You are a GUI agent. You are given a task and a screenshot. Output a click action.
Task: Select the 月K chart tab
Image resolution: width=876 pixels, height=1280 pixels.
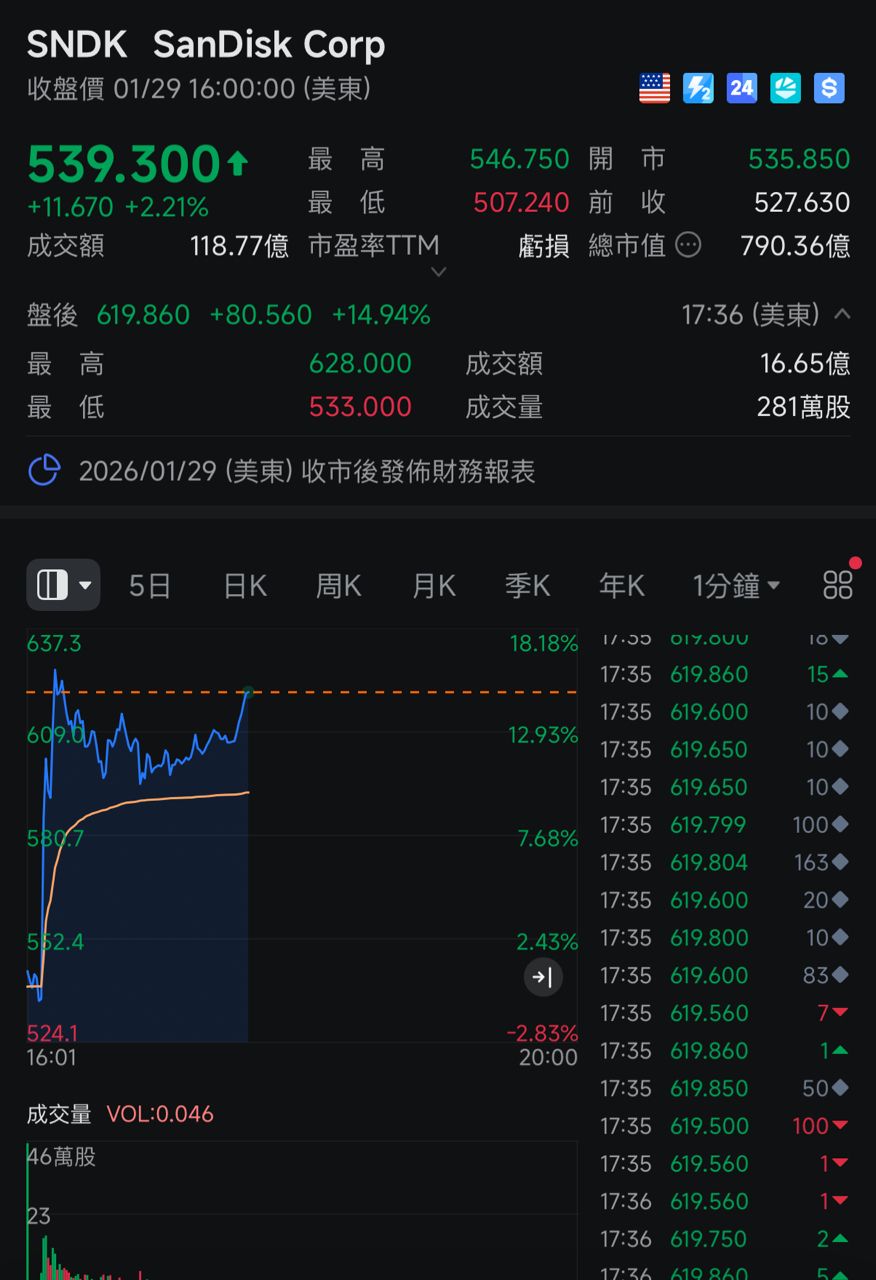click(434, 586)
